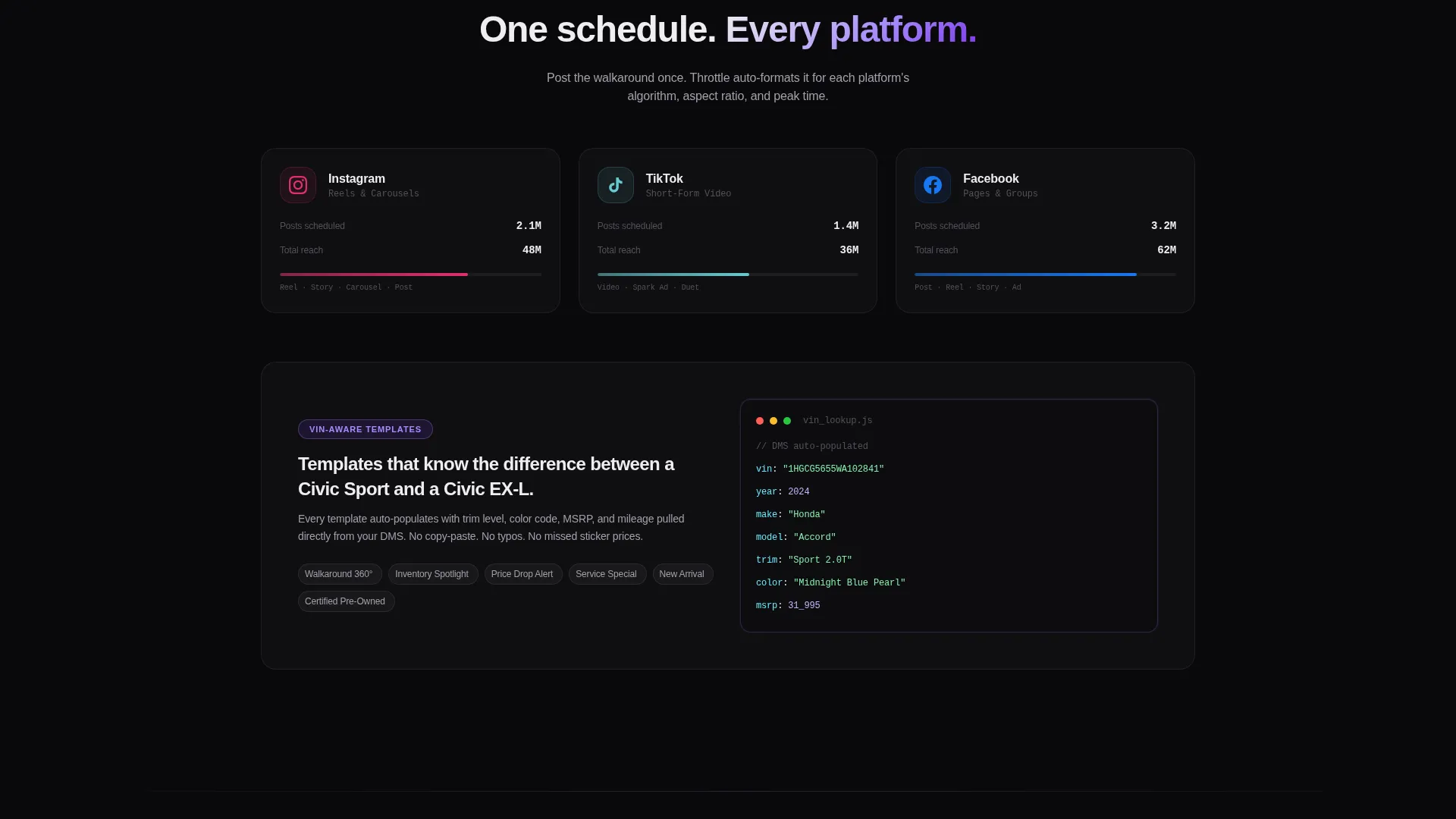The image size is (1456, 819).
Task: Select the Inventory Spotlight template chip
Action: point(433,574)
